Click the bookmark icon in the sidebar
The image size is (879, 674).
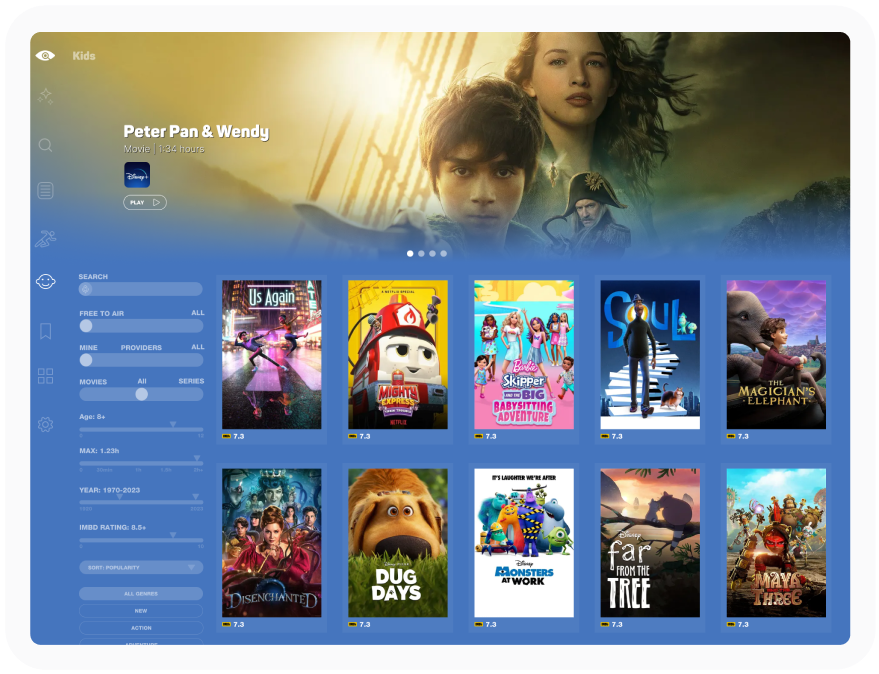(45, 330)
